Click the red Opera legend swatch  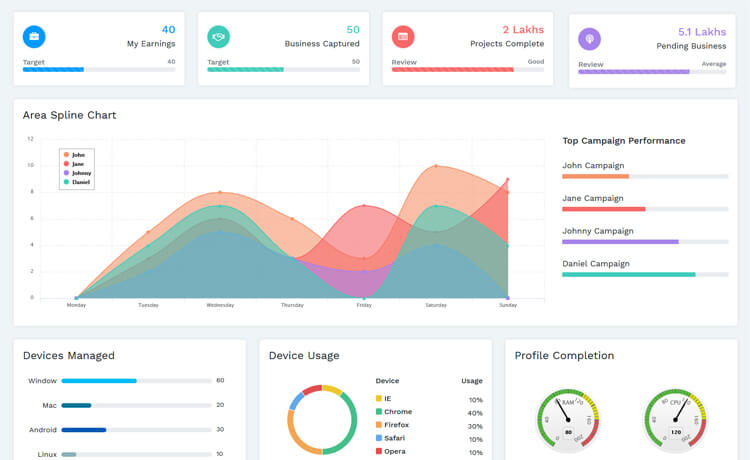click(x=379, y=451)
